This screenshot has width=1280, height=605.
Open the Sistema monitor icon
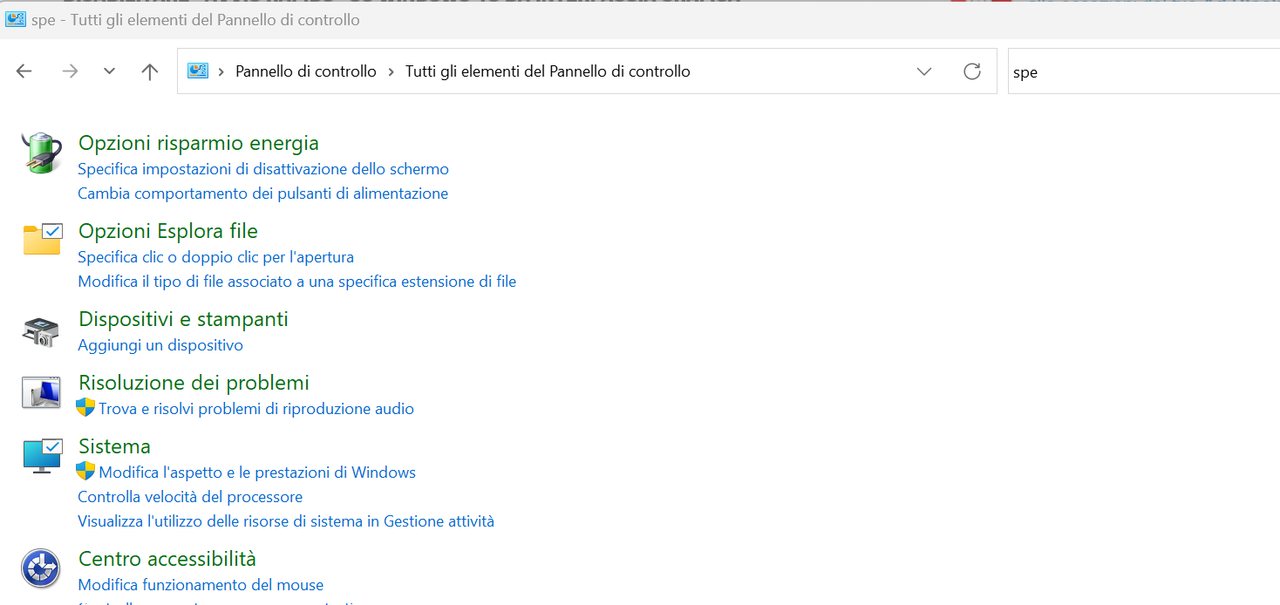[42, 455]
